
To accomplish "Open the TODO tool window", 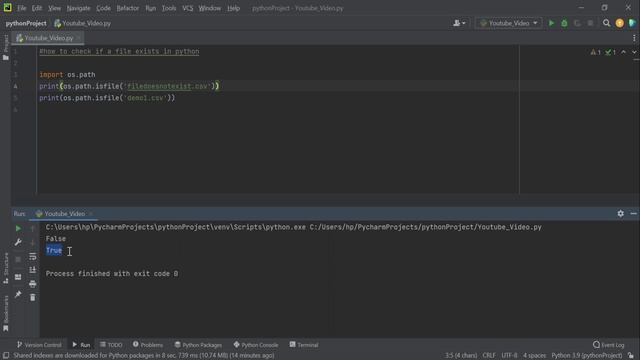I will click(111, 345).
